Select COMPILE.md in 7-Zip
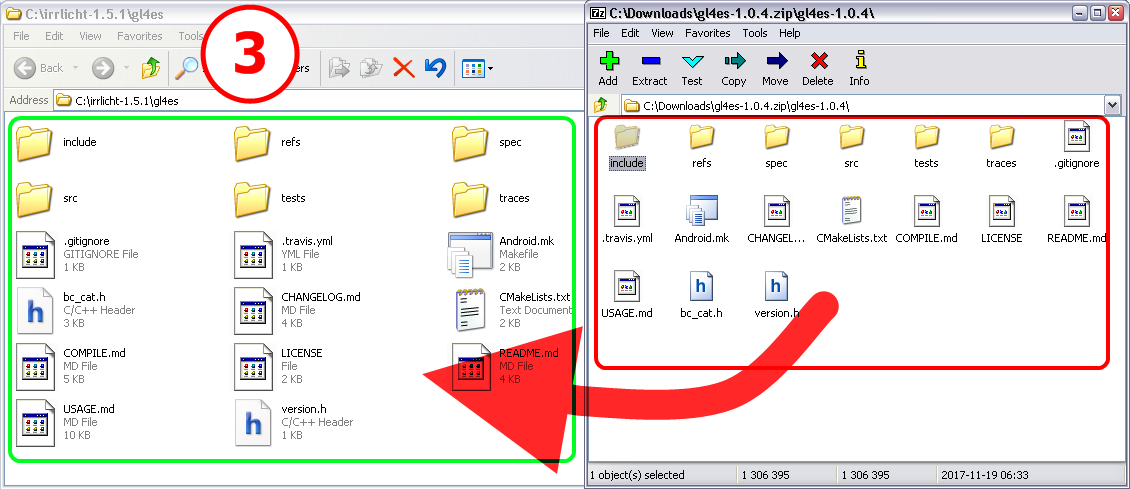 [x=926, y=220]
